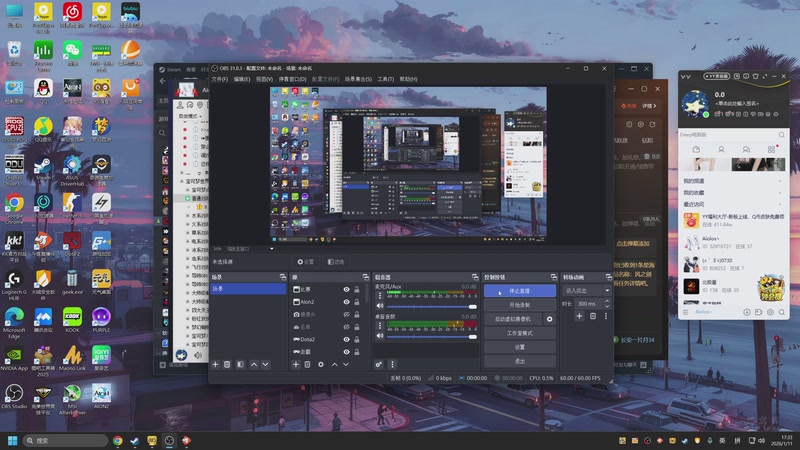Decrease transition duration with down arrow
This screenshot has height=450, width=800.
click(607, 306)
